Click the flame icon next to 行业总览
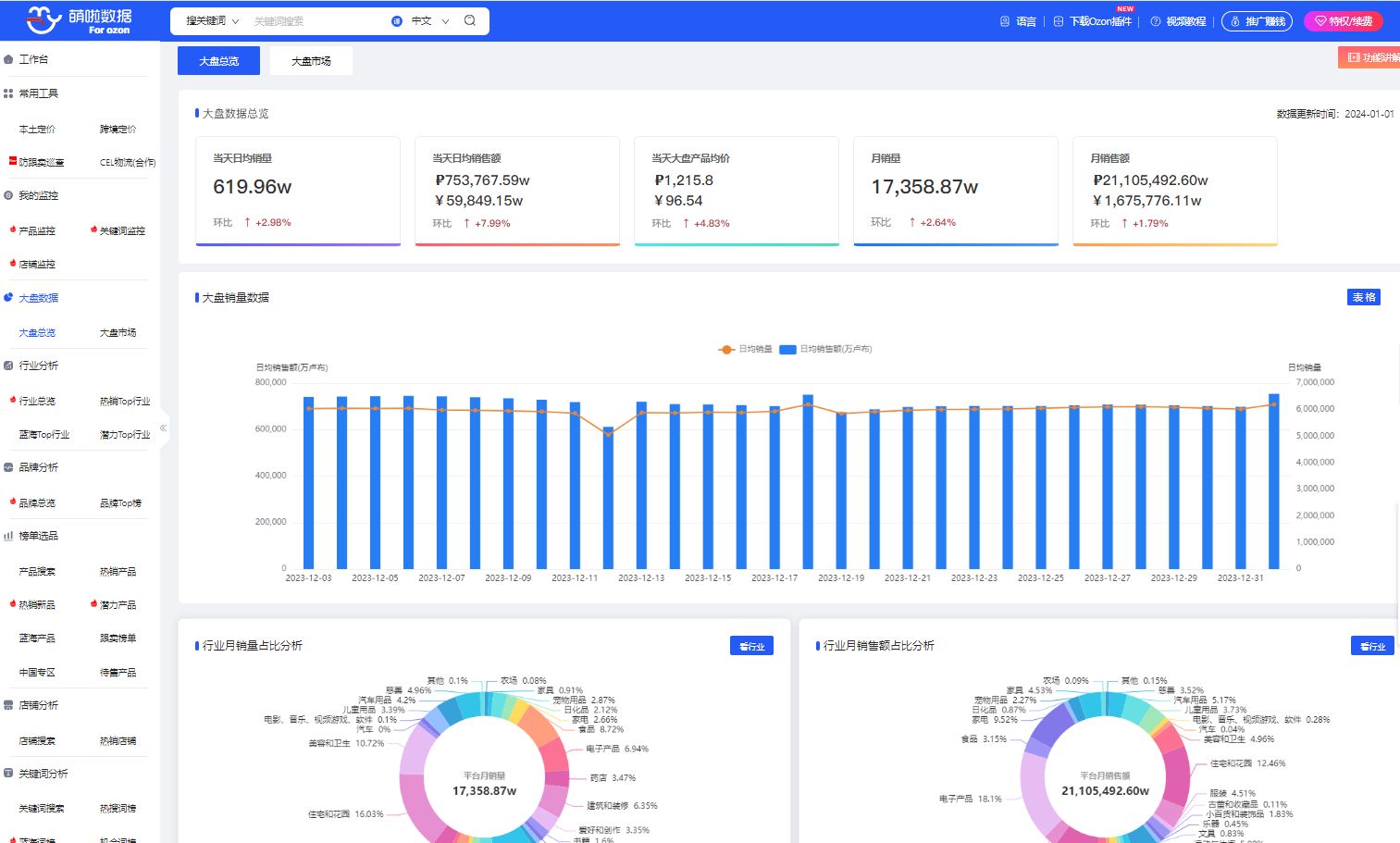1400x843 pixels. pyautogui.click(x=13, y=400)
